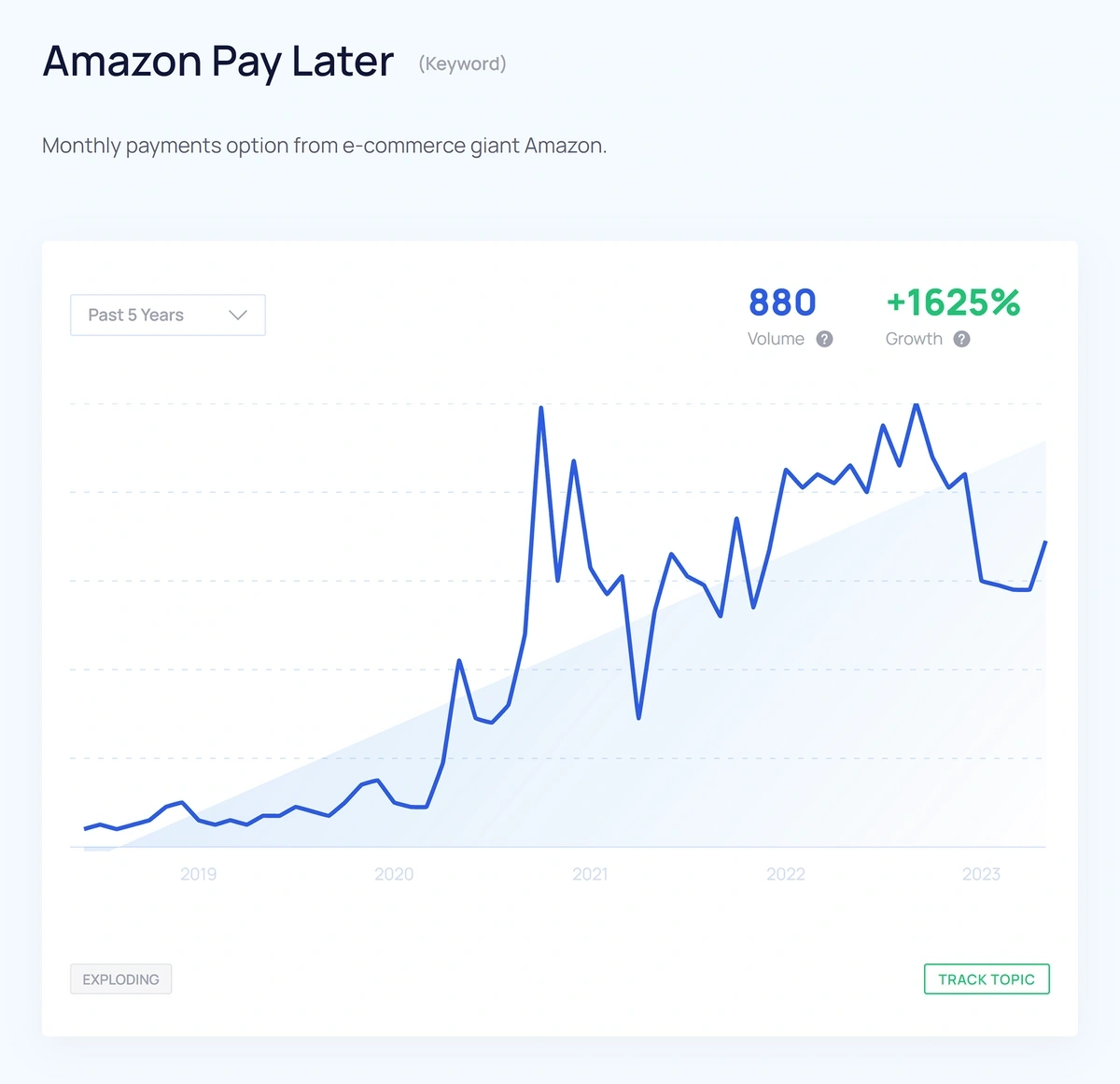Click the 880 volume value
The height and width of the screenshot is (1084, 1120).
pos(782,303)
